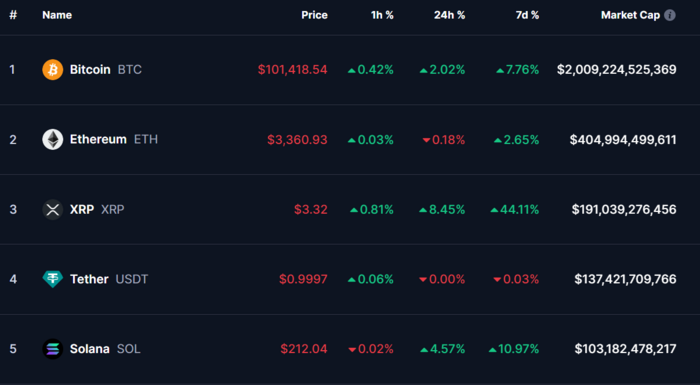Viewport: 700px width, 385px height.
Task: Click the Ethereum diamond logo icon
Action: click(53, 139)
